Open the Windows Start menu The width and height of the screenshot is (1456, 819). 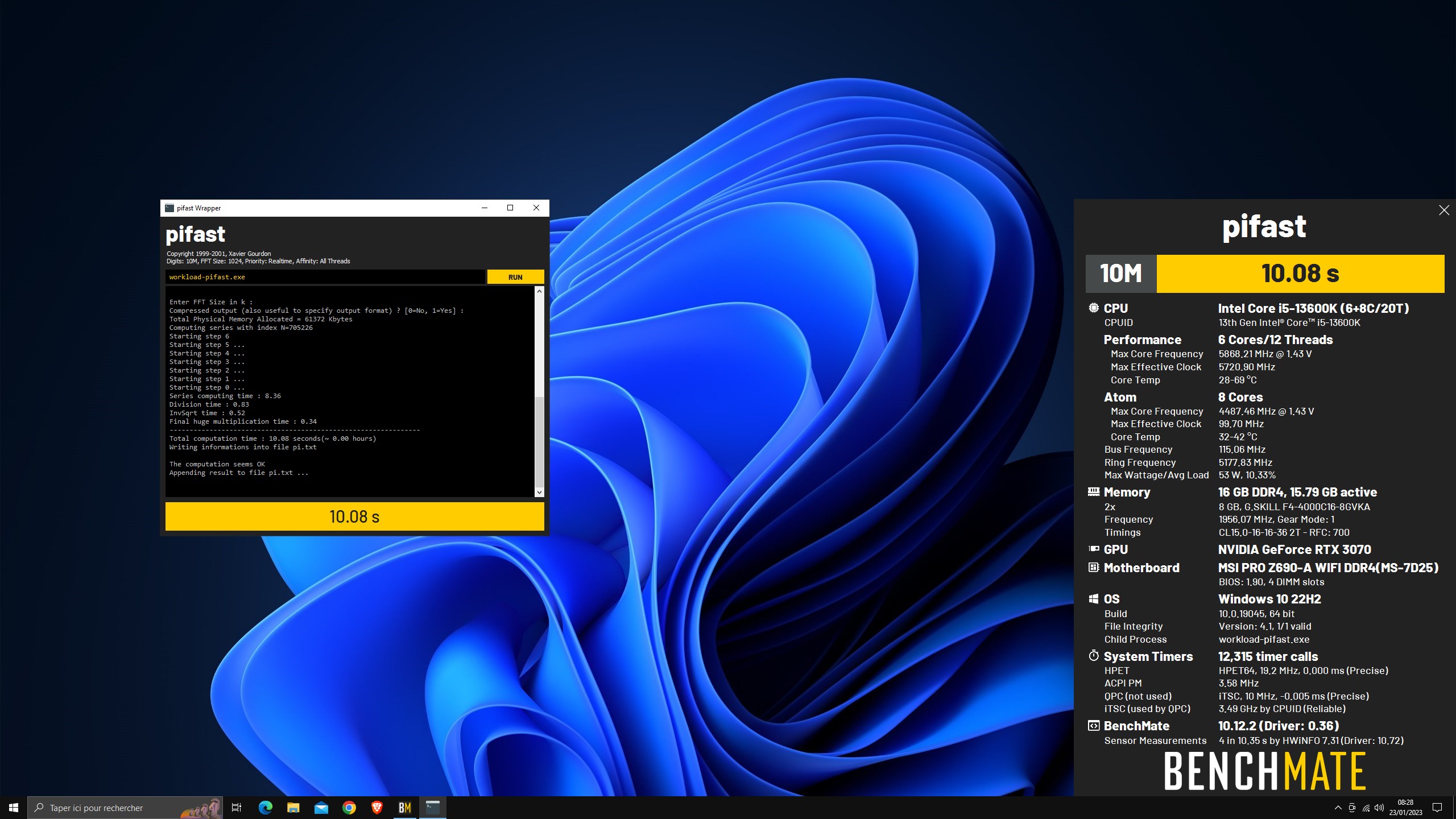[14, 808]
